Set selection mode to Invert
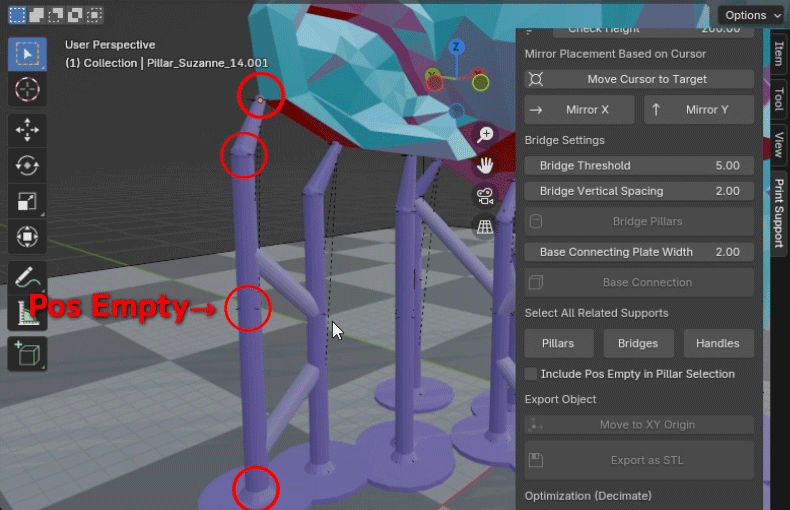790x510 pixels. [75, 15]
